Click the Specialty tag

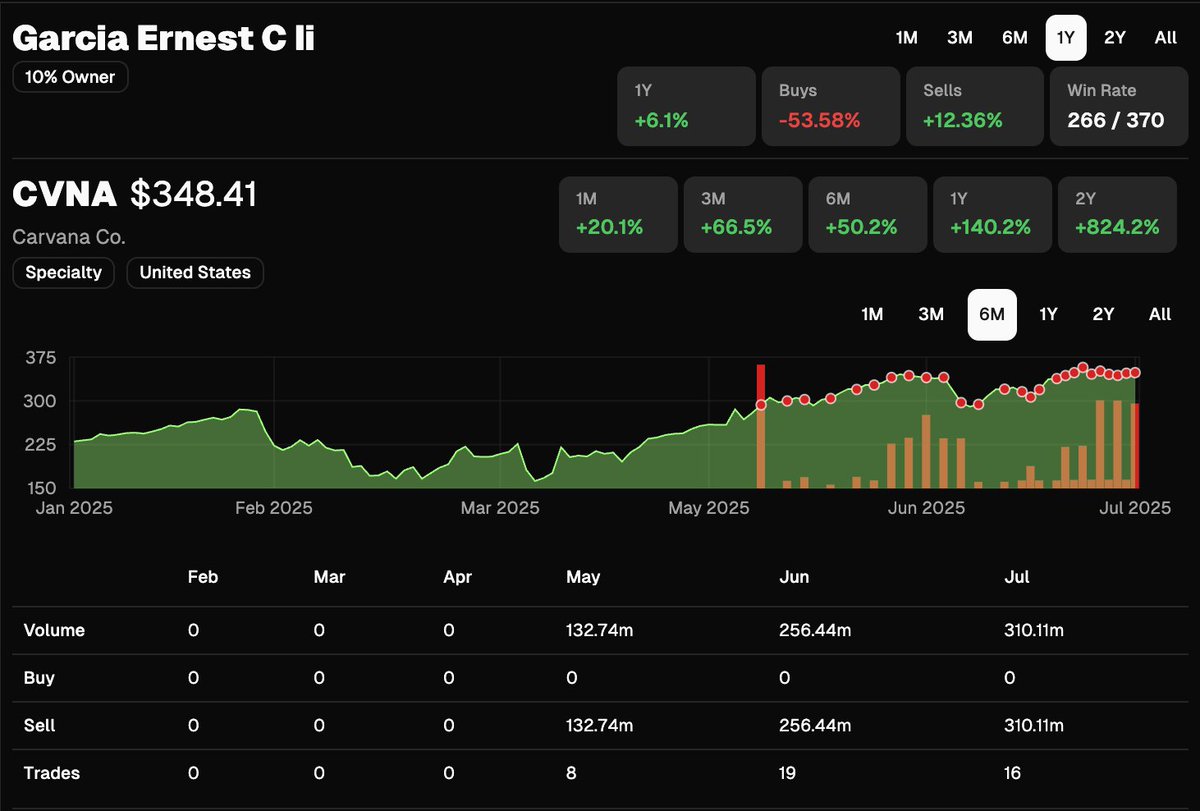point(64,273)
